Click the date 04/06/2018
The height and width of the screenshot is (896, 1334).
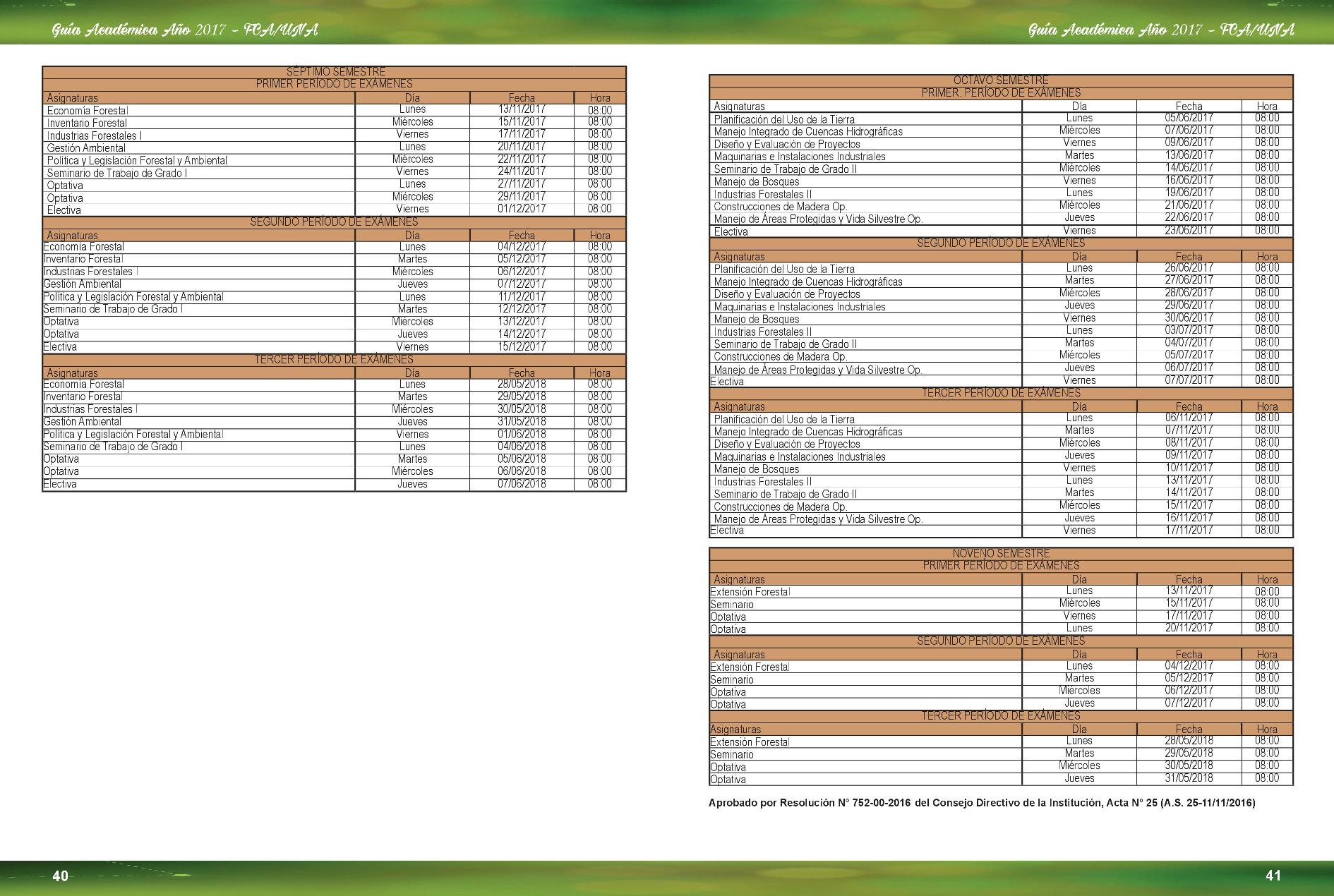[x=522, y=447]
